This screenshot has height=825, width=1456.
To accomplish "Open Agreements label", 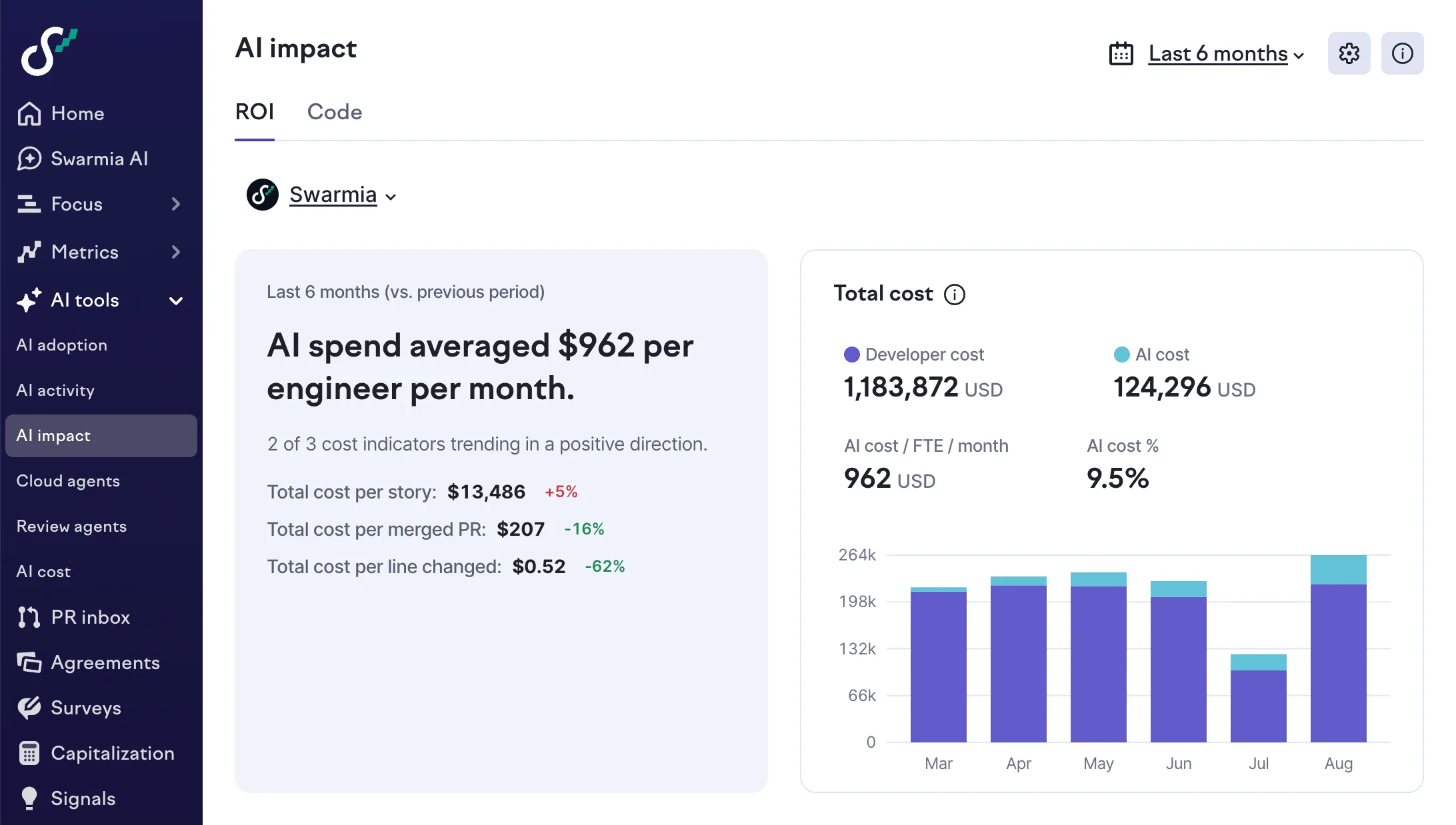I will [x=105, y=662].
